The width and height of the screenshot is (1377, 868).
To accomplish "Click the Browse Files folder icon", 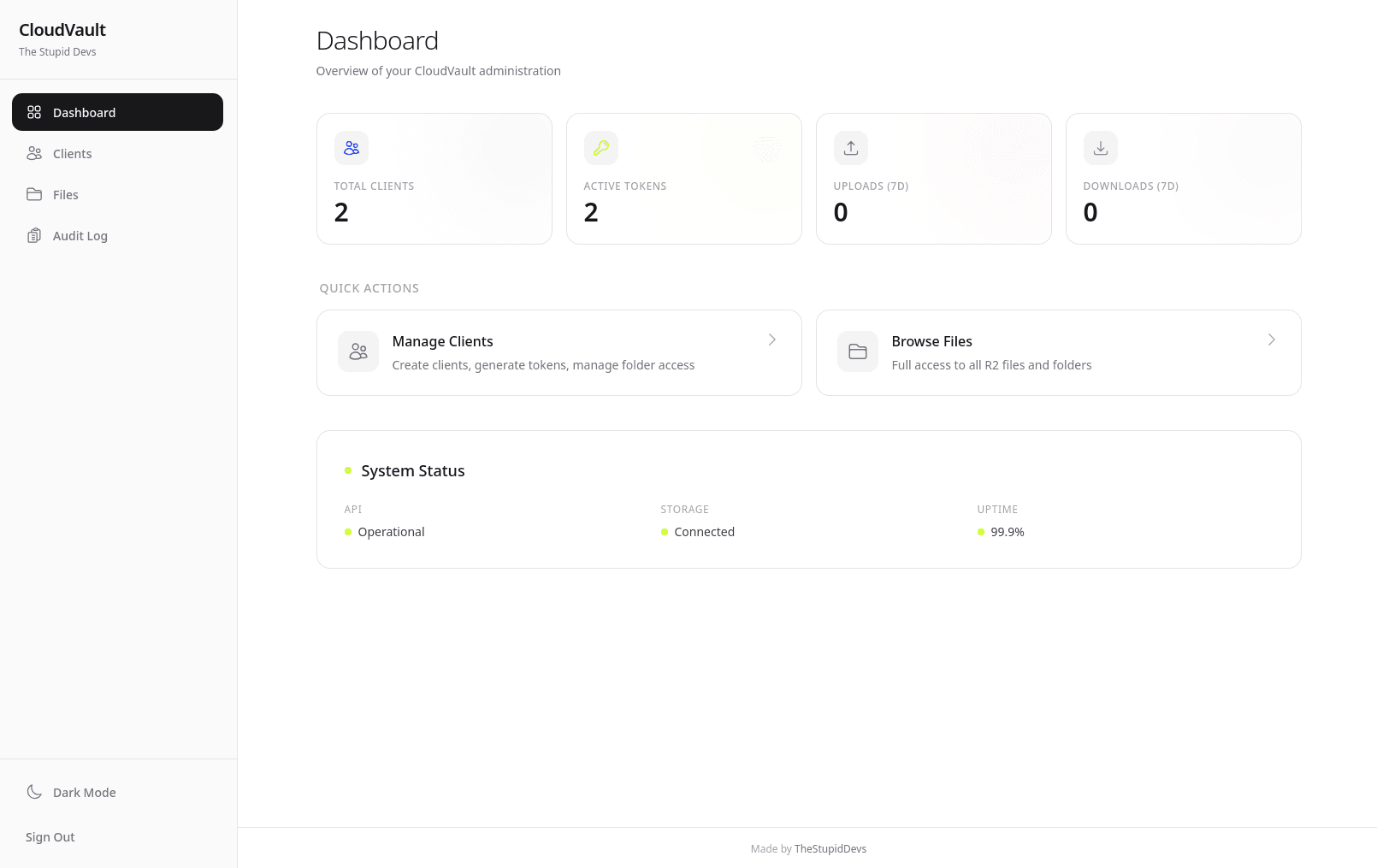I will 858,351.
